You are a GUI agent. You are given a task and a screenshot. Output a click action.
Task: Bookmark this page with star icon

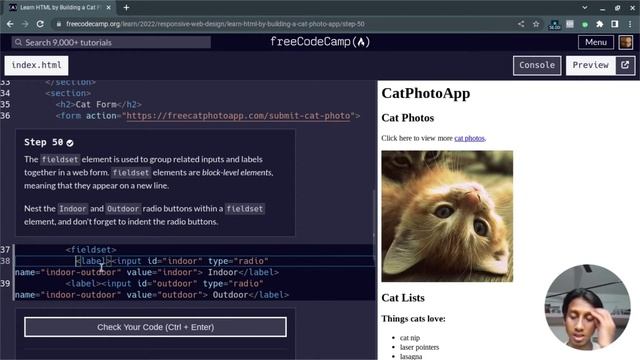[x=536, y=24]
